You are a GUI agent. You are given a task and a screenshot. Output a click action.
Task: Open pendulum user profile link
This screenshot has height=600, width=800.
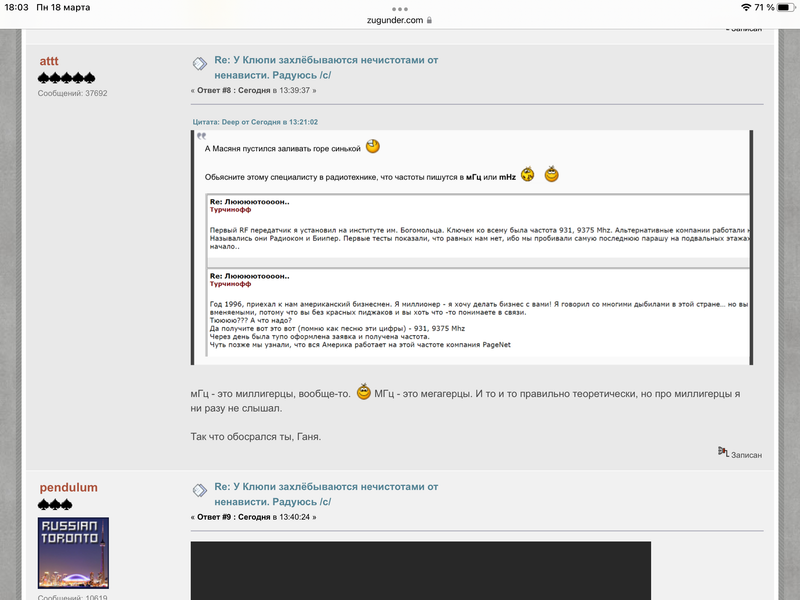click(x=68, y=488)
